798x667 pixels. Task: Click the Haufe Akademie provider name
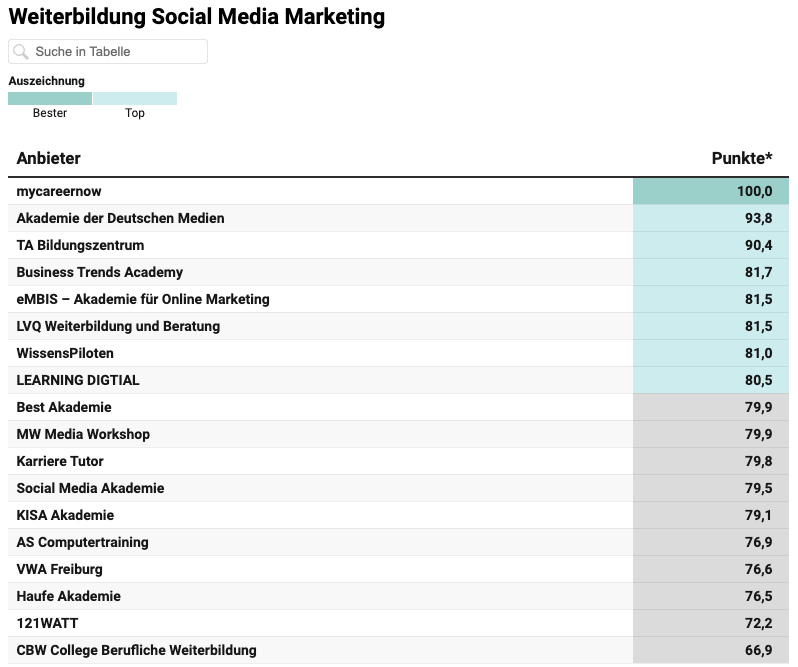coord(69,596)
